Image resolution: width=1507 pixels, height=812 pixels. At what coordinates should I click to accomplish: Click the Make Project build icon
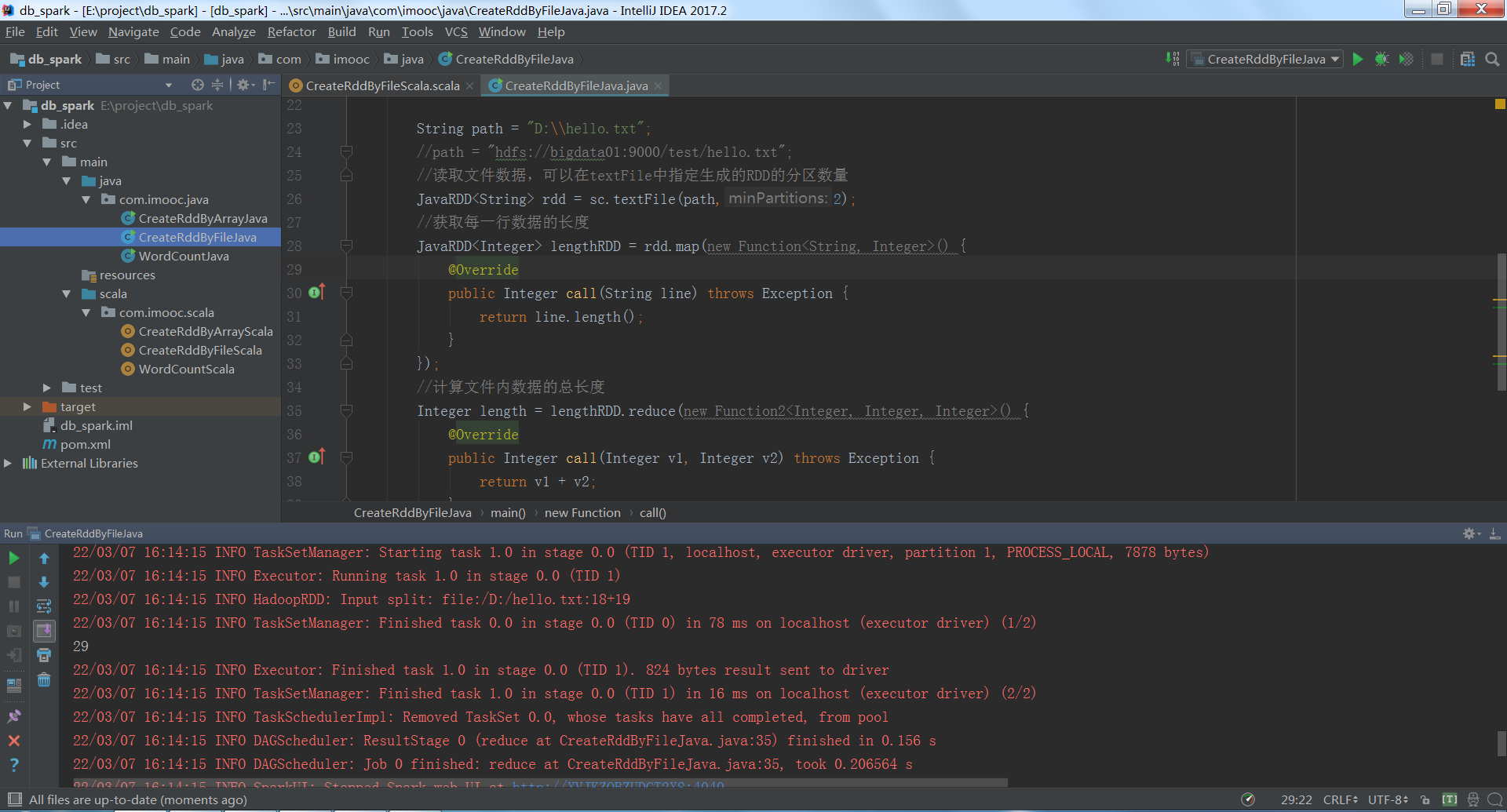1173,60
